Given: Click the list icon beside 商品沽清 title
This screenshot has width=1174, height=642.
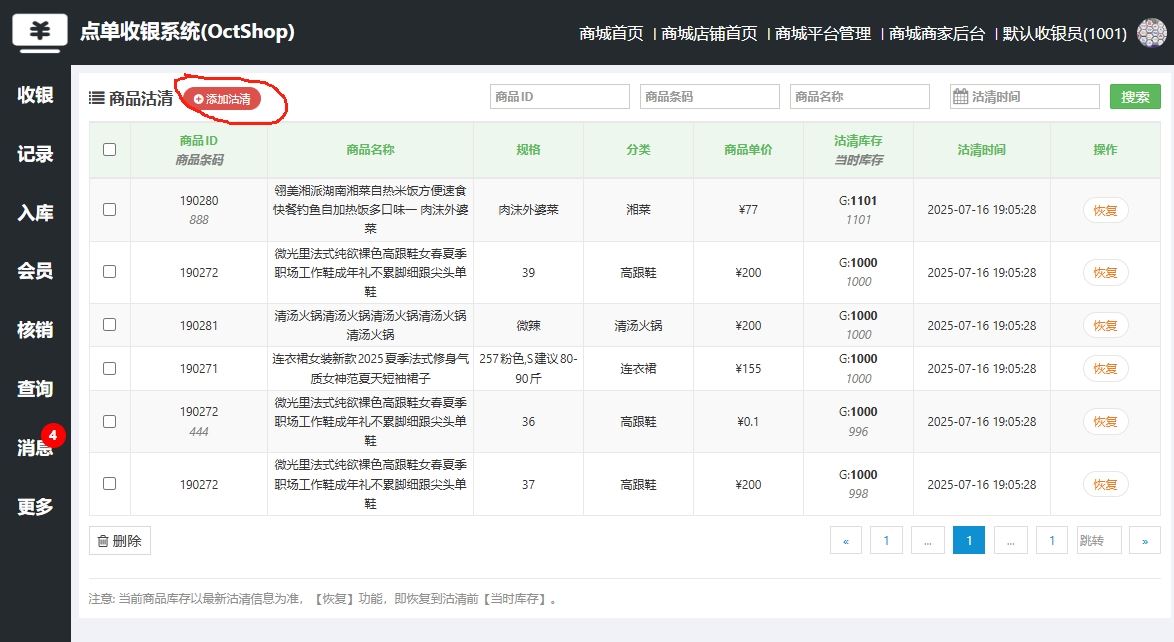Looking at the screenshot, I should point(97,98).
